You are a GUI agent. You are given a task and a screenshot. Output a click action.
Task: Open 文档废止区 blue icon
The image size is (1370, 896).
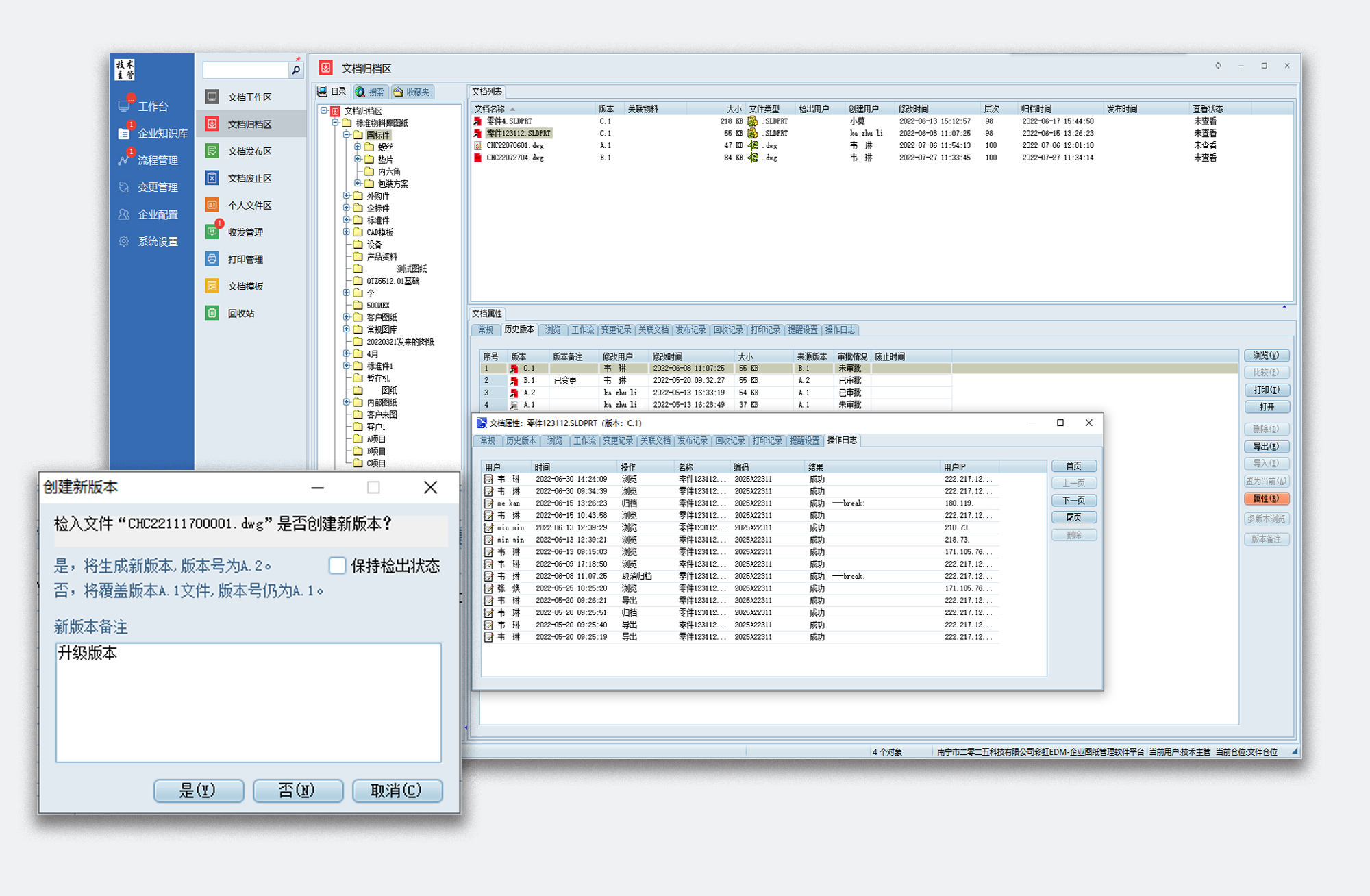tap(212, 178)
